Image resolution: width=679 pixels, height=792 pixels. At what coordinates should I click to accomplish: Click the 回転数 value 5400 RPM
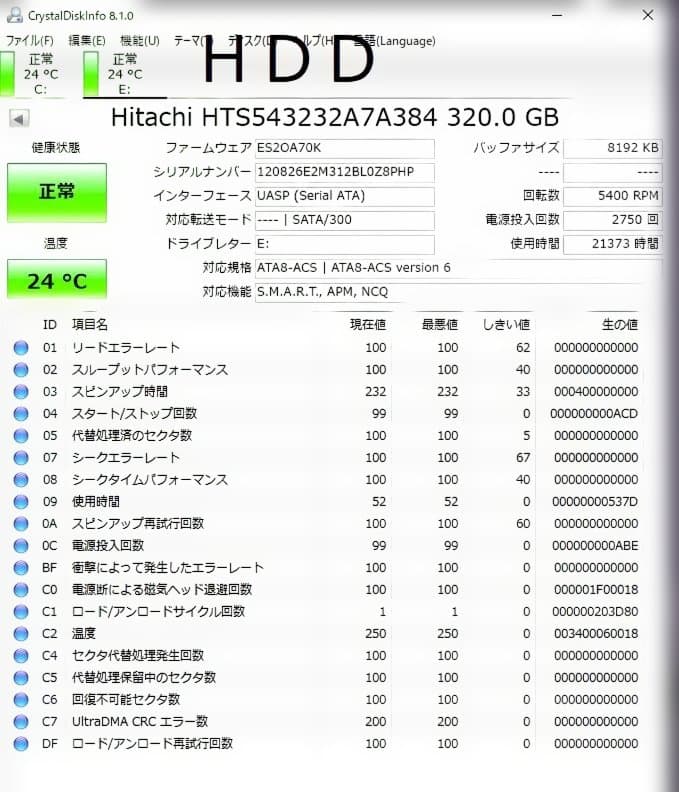click(x=612, y=196)
